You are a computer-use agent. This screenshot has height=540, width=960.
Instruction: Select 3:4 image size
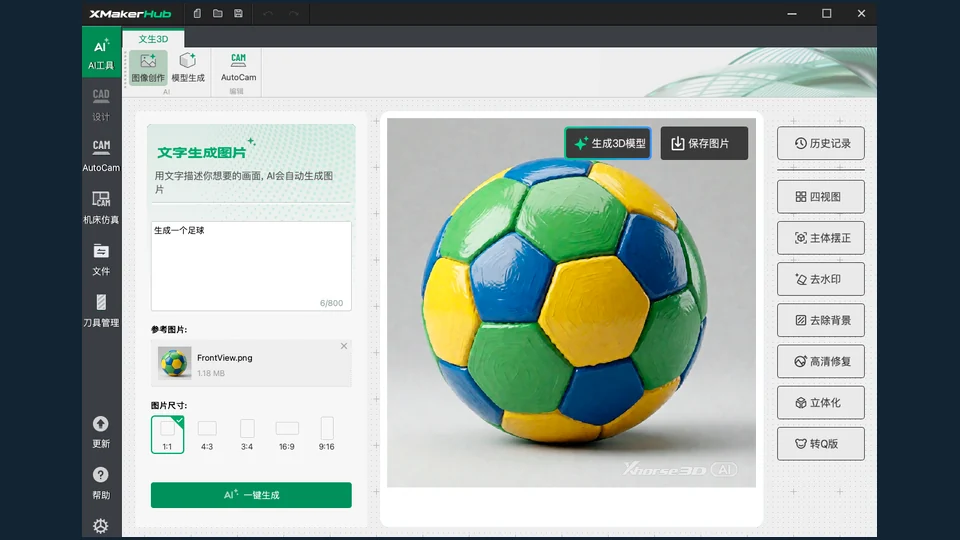click(247, 434)
